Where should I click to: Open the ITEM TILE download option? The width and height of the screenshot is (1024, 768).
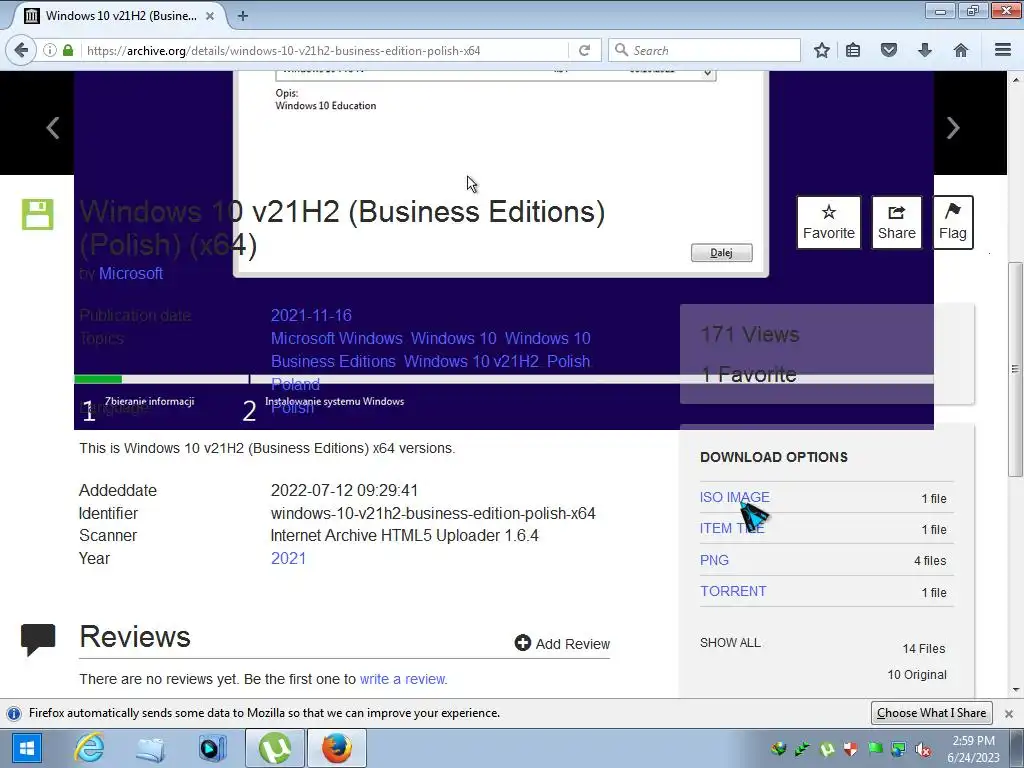coord(732,528)
